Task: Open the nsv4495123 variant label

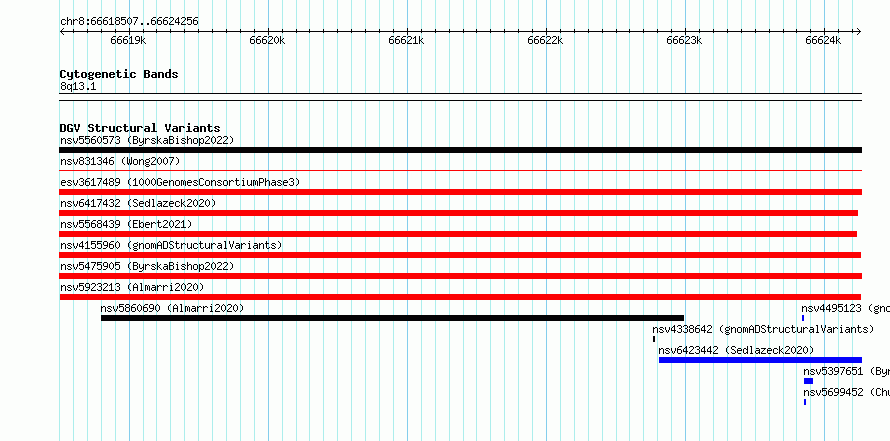Action: (845, 308)
